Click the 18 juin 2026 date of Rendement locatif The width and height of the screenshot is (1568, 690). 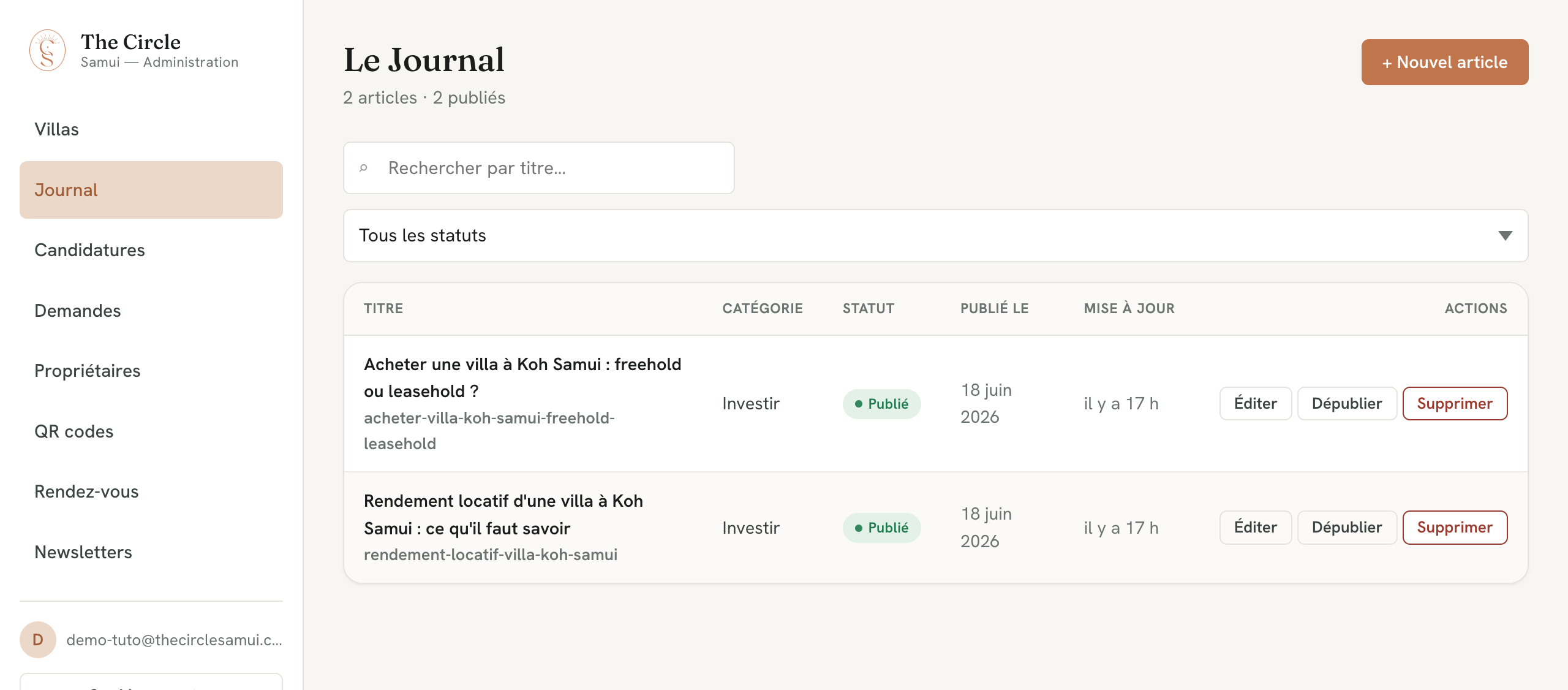tap(986, 528)
